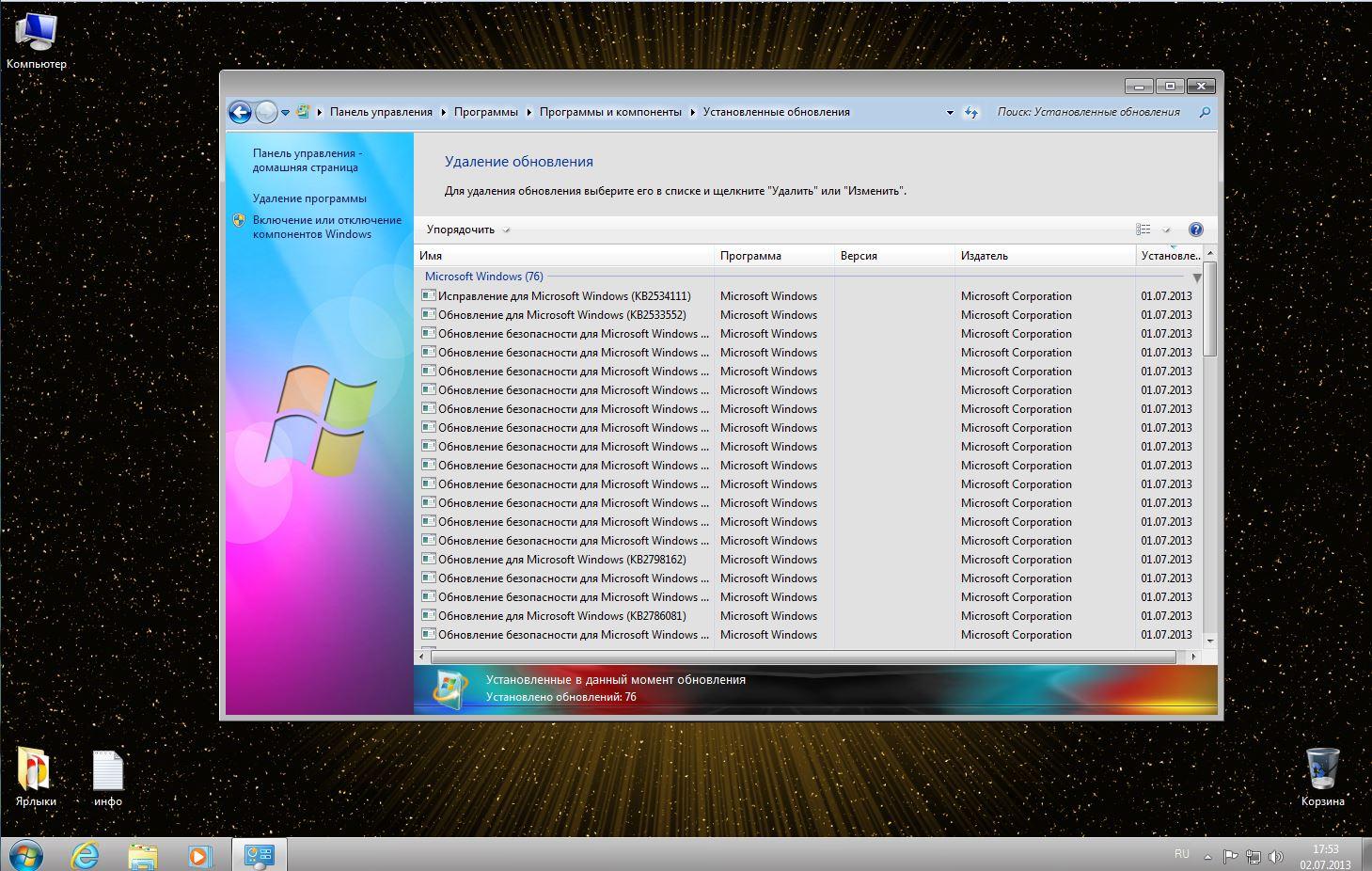Click the volume speaker tray icon

[1276, 857]
